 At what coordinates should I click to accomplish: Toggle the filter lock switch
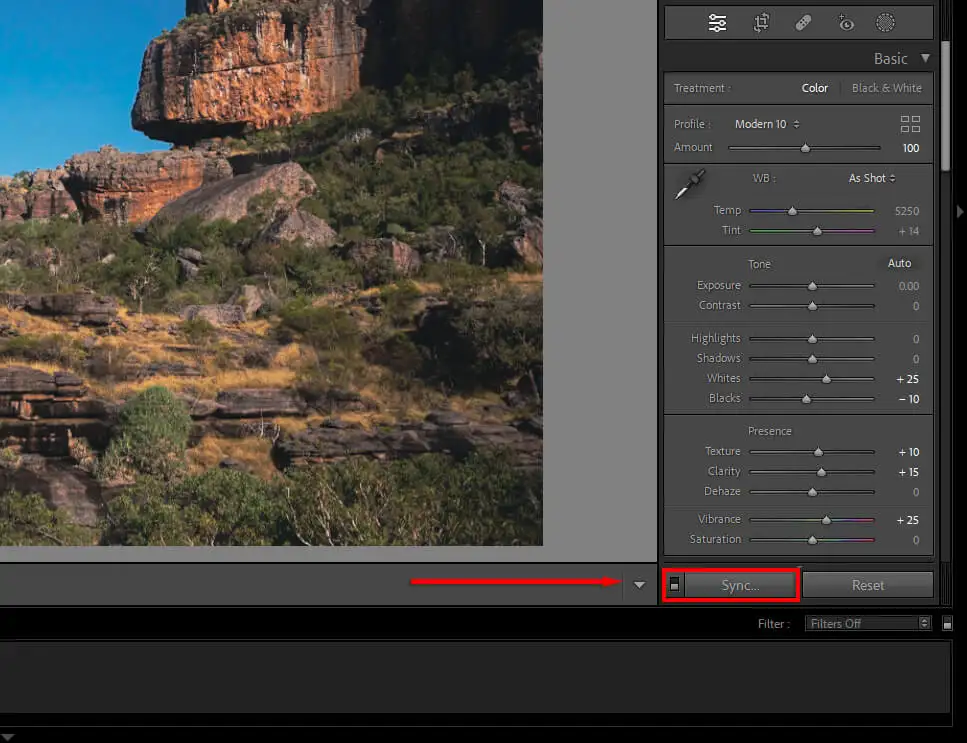(947, 624)
